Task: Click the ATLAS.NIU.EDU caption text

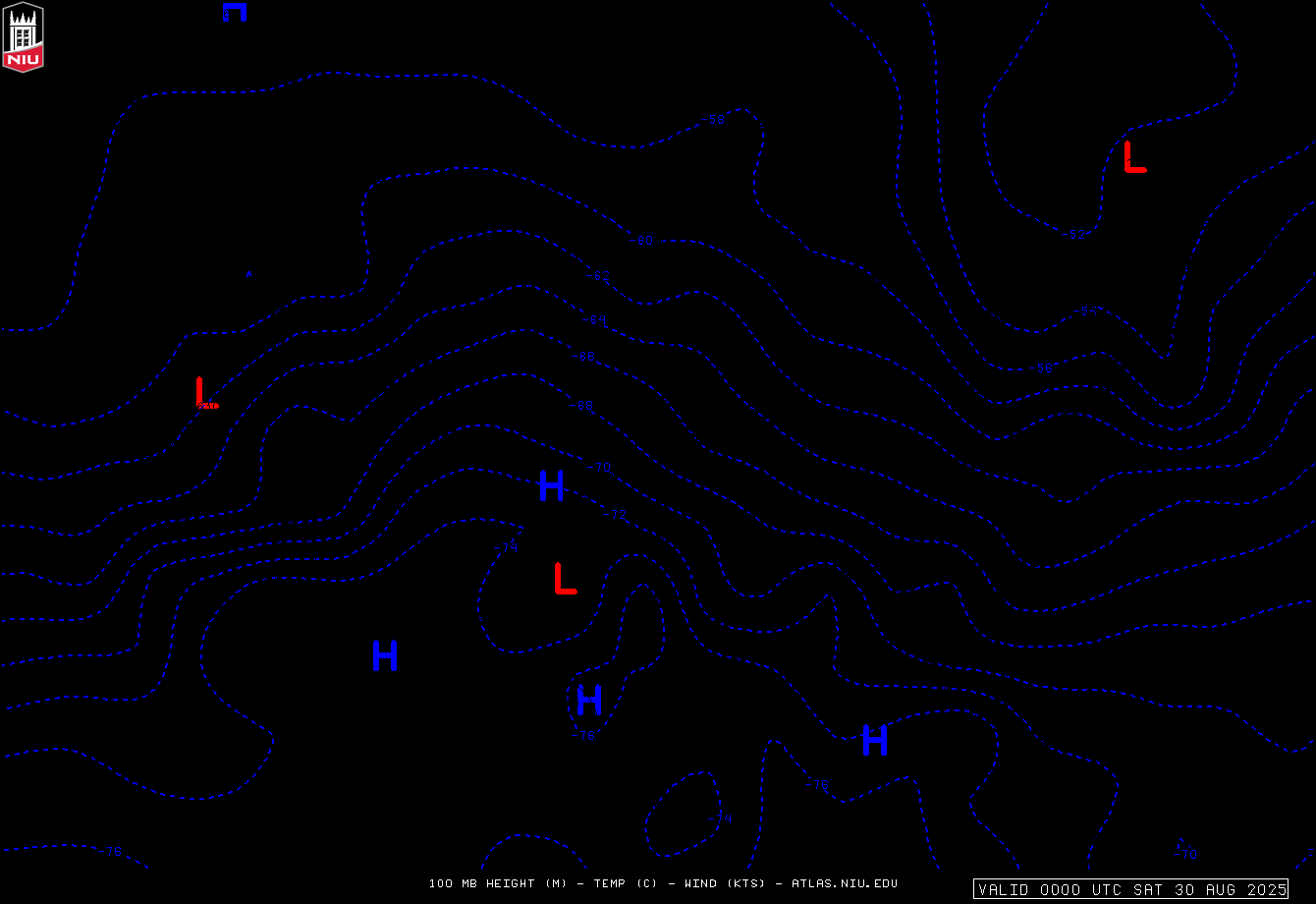Action: [x=845, y=883]
